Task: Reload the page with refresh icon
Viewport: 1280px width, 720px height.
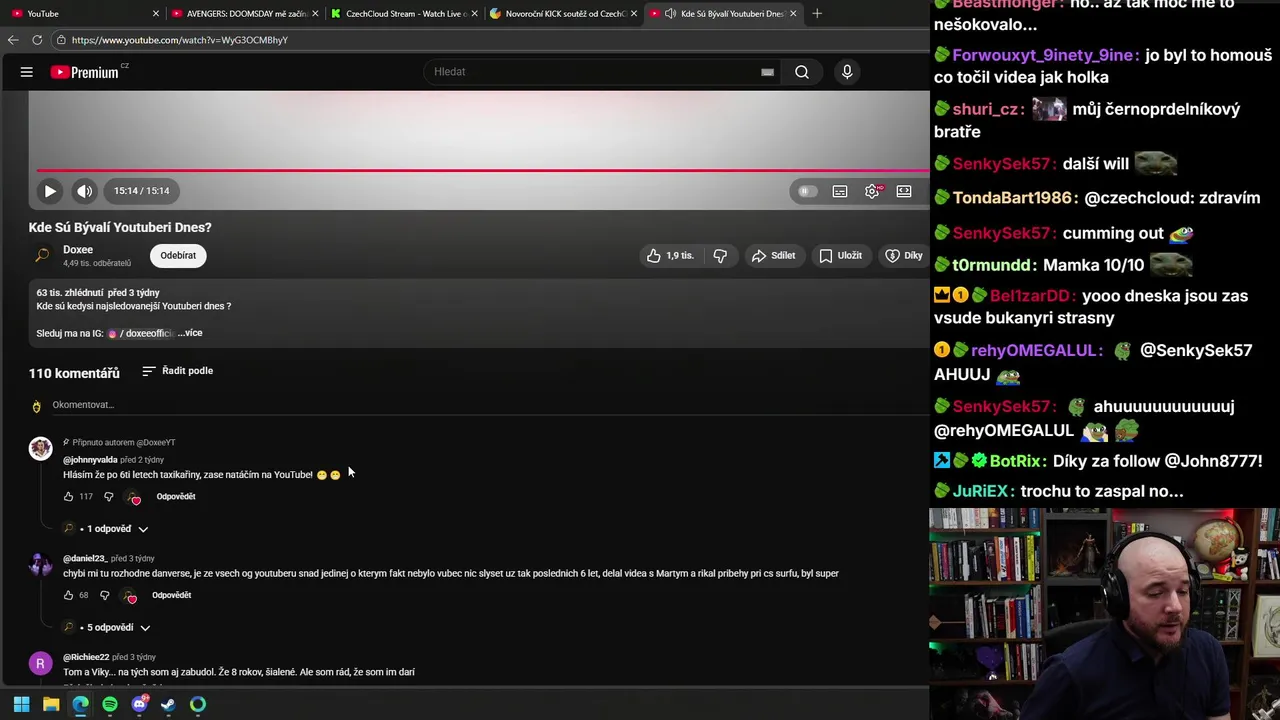Action: click(x=37, y=40)
